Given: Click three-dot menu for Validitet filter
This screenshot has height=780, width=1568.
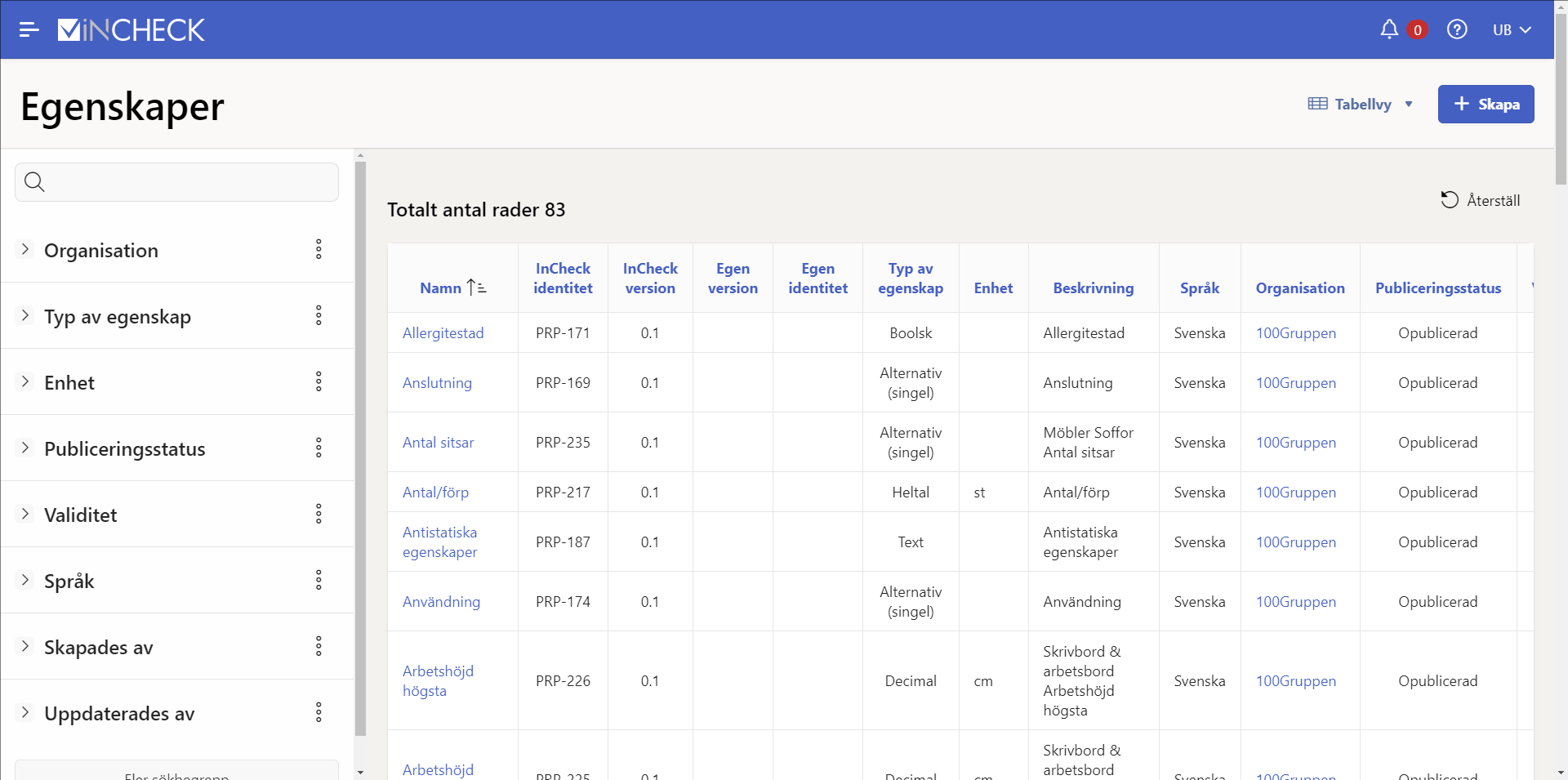Looking at the screenshot, I should pyautogui.click(x=318, y=515).
